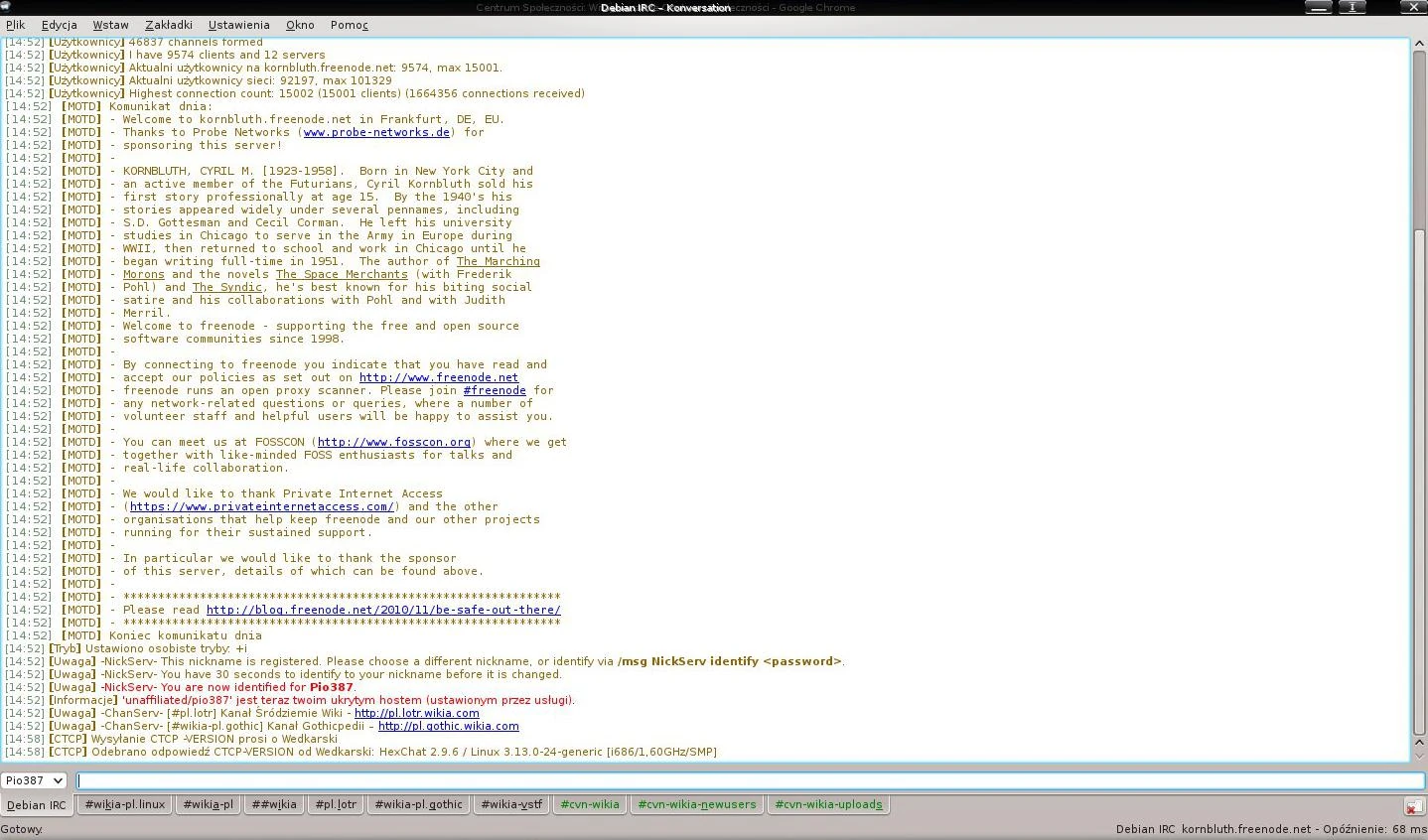
Task: Click the scroll up arrow at scrollbar top
Action: (1419, 45)
